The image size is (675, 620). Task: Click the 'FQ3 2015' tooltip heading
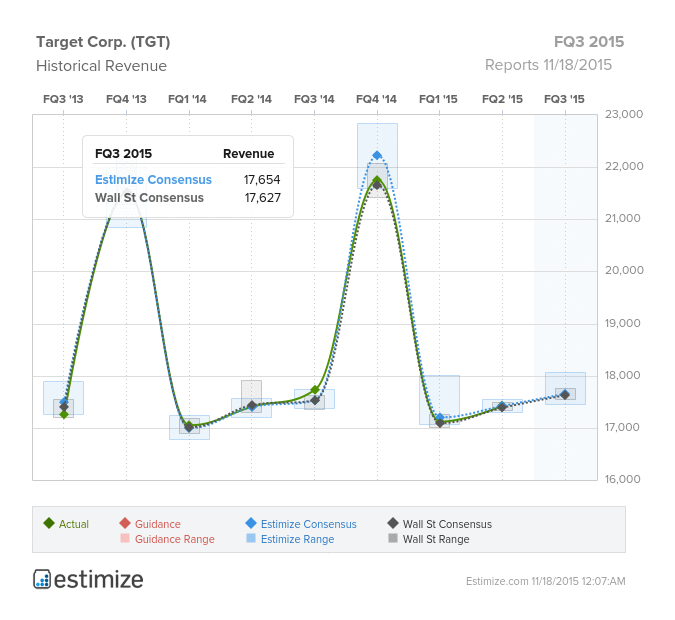(124, 154)
